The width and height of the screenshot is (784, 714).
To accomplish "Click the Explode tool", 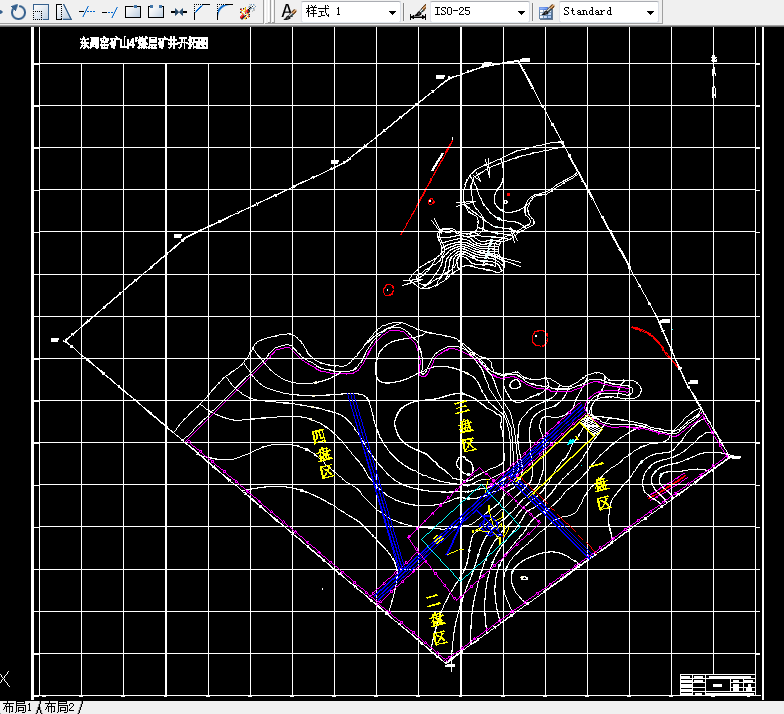I will (247, 12).
